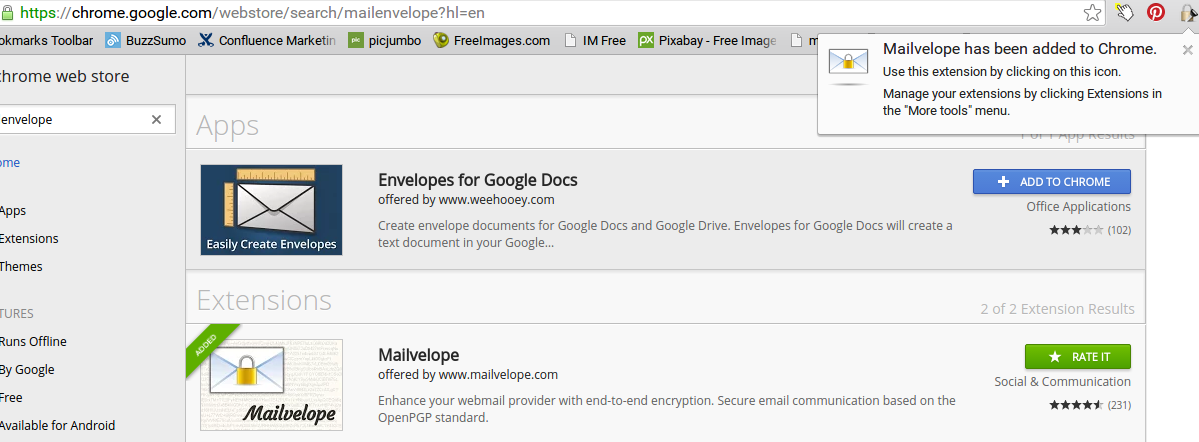Click 'Mailvelope has been added to Chrome' text

click(1019, 50)
